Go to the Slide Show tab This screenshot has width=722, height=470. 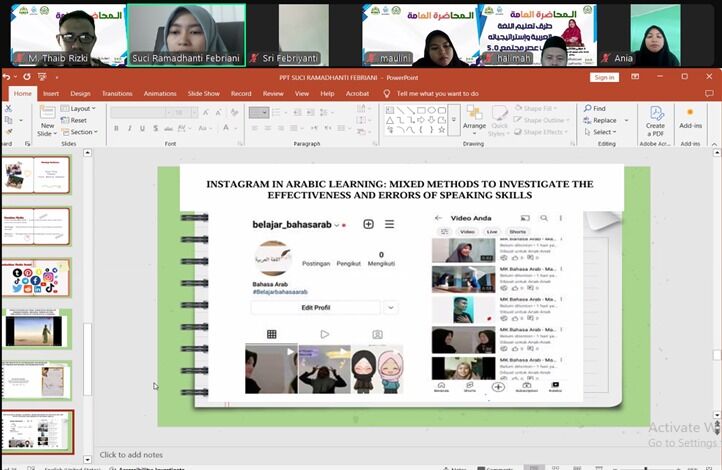(204, 93)
